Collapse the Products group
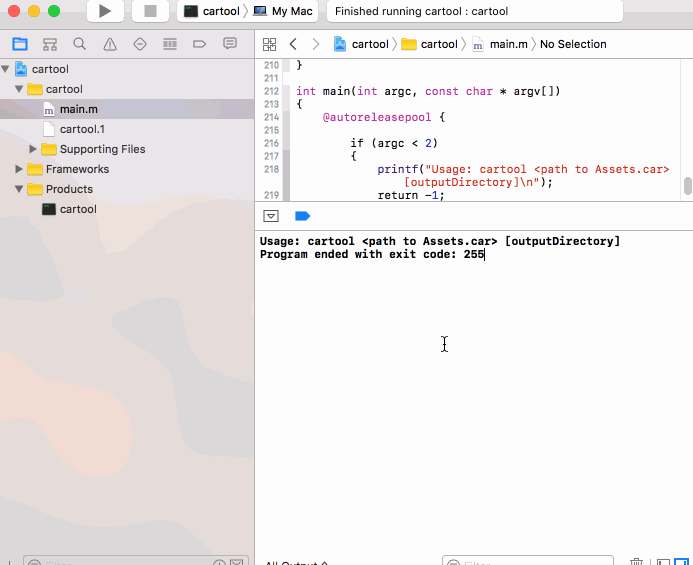 point(19,189)
